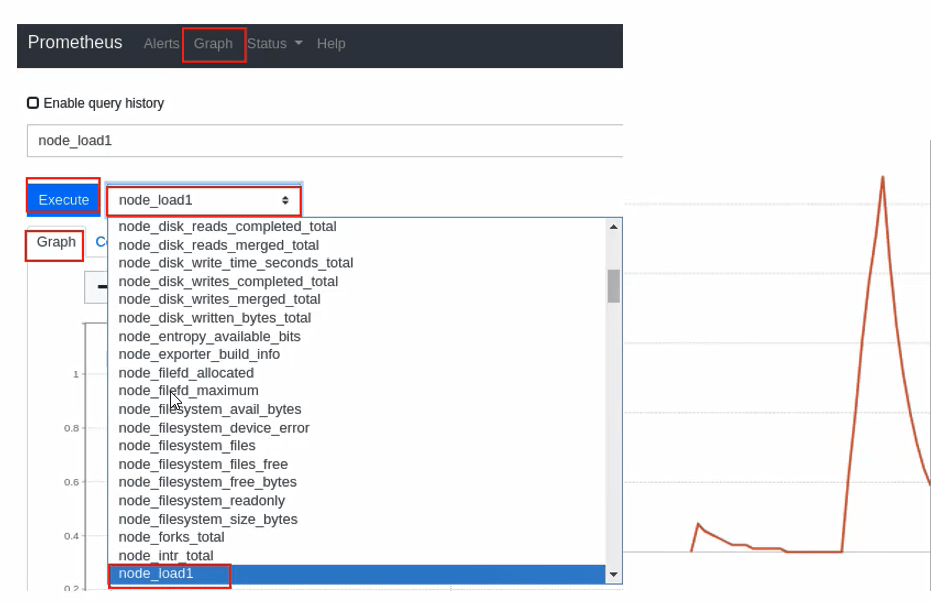Select highlighted node_load1 option in list
The image size is (931, 603).
point(356,574)
